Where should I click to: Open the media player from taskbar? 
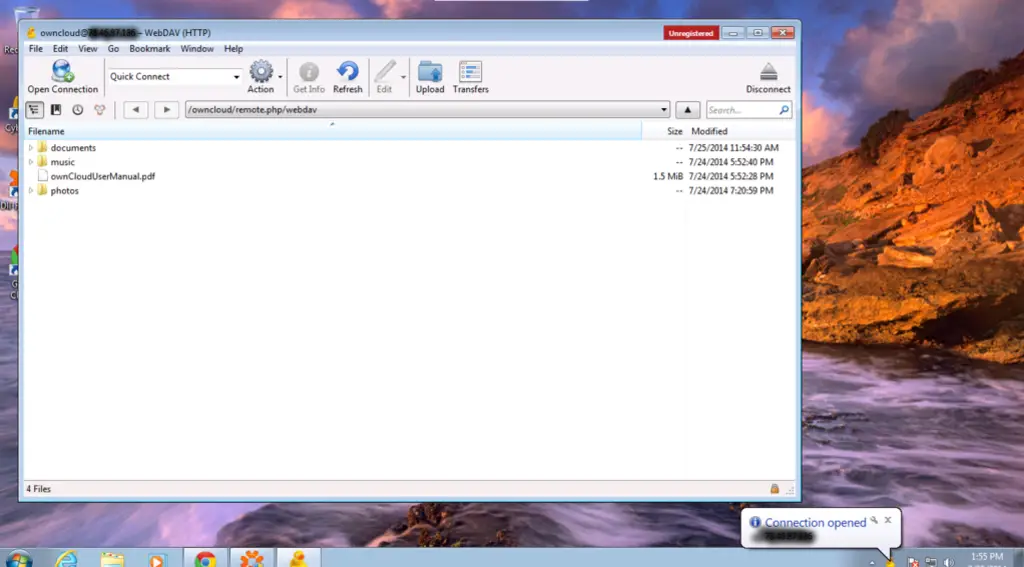tap(156, 559)
